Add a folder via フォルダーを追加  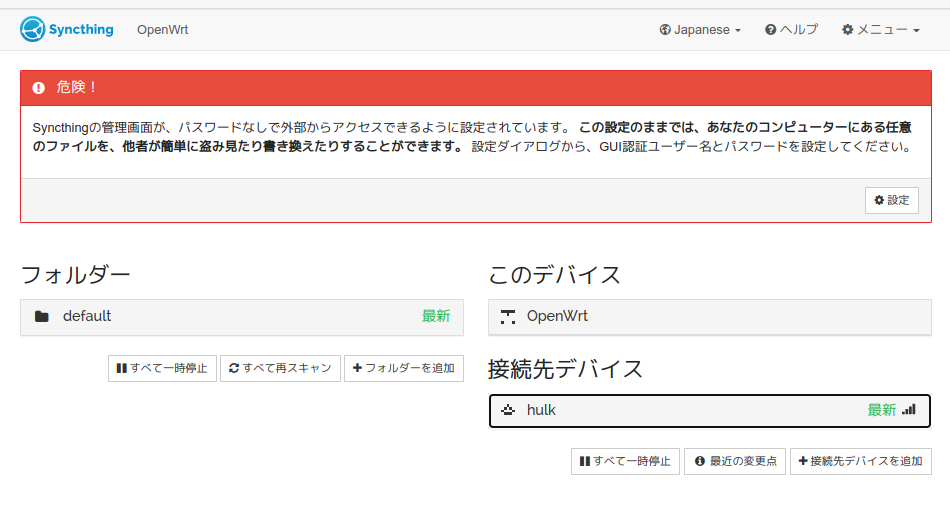click(404, 368)
